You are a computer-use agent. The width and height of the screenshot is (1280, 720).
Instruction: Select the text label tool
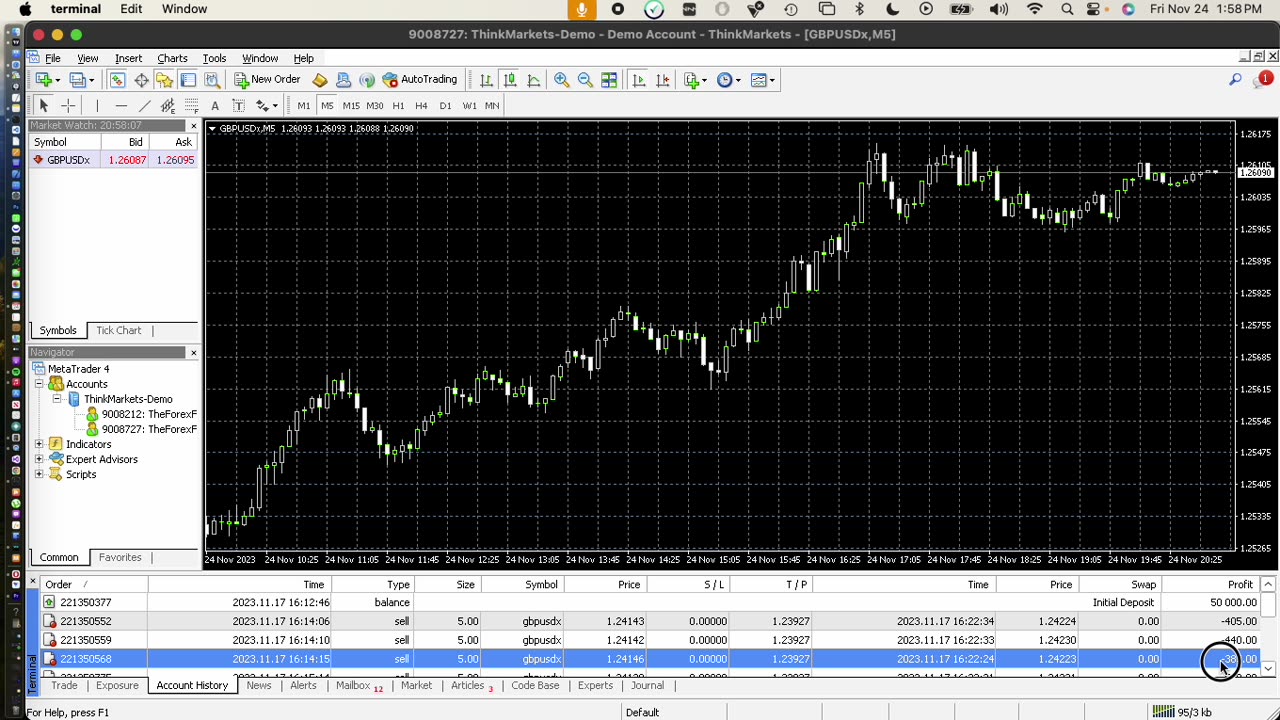tap(238, 105)
